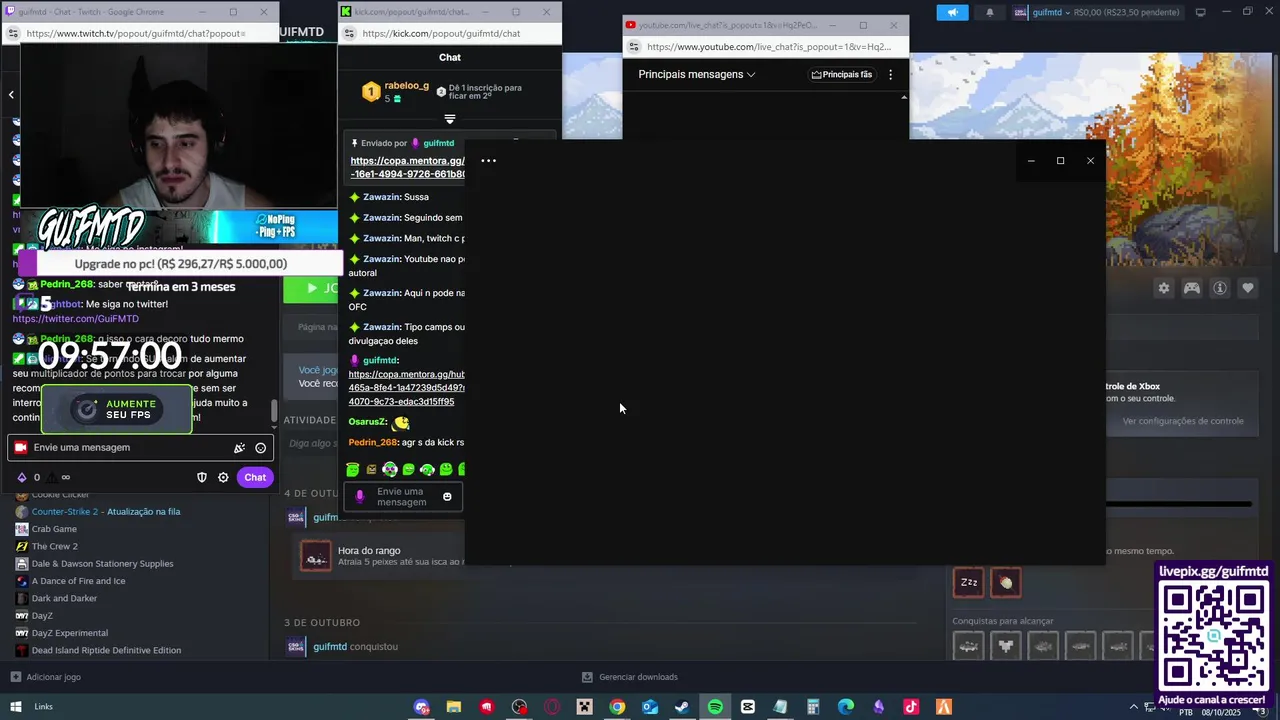Viewport: 1280px width, 720px height.
Task: Open Calculator from taskbar
Action: (813, 707)
